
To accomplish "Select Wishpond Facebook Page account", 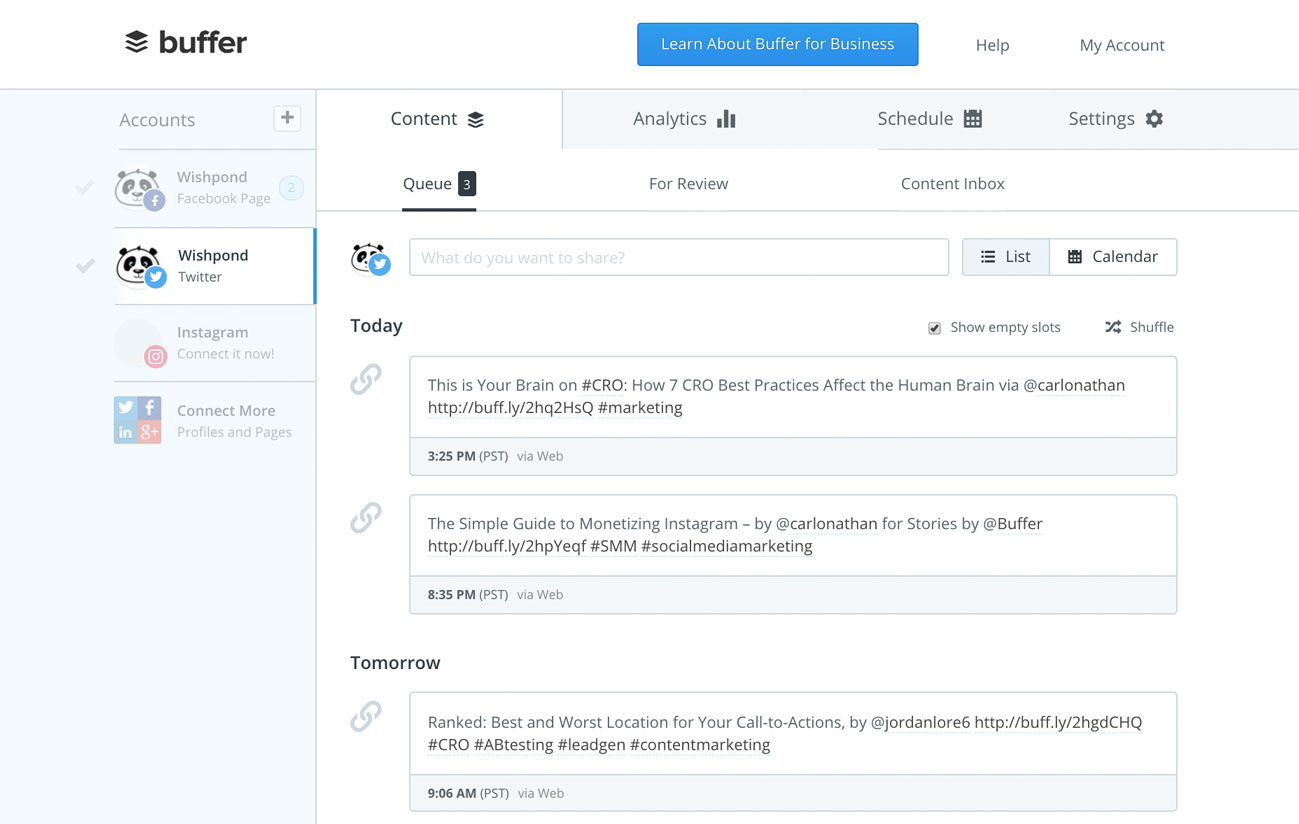I will click(x=214, y=188).
